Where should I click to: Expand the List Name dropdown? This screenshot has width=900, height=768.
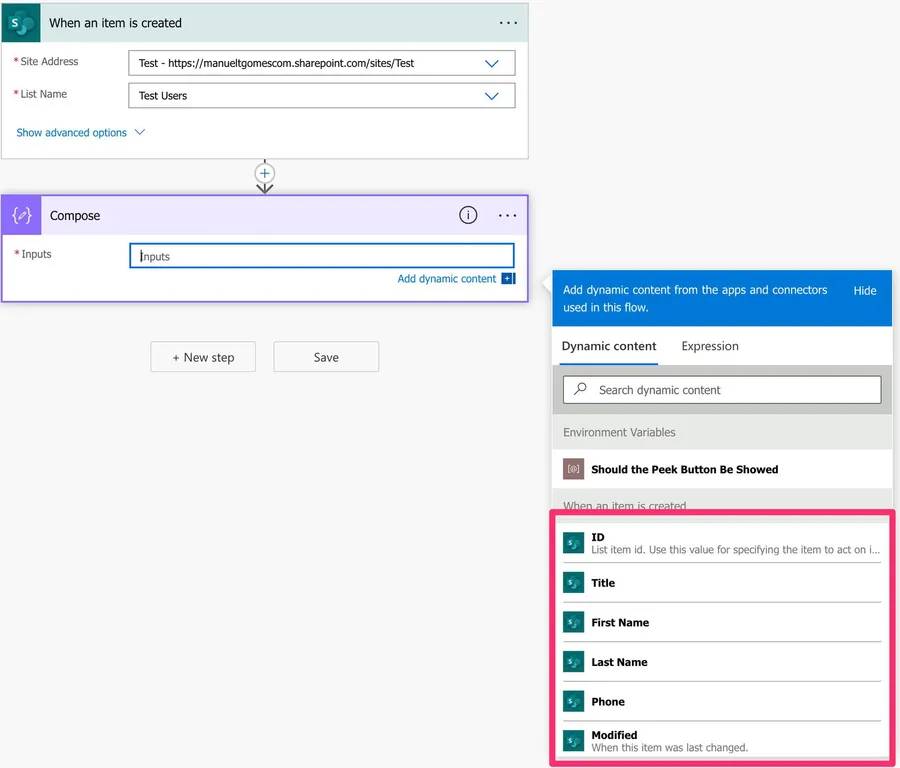pos(491,96)
